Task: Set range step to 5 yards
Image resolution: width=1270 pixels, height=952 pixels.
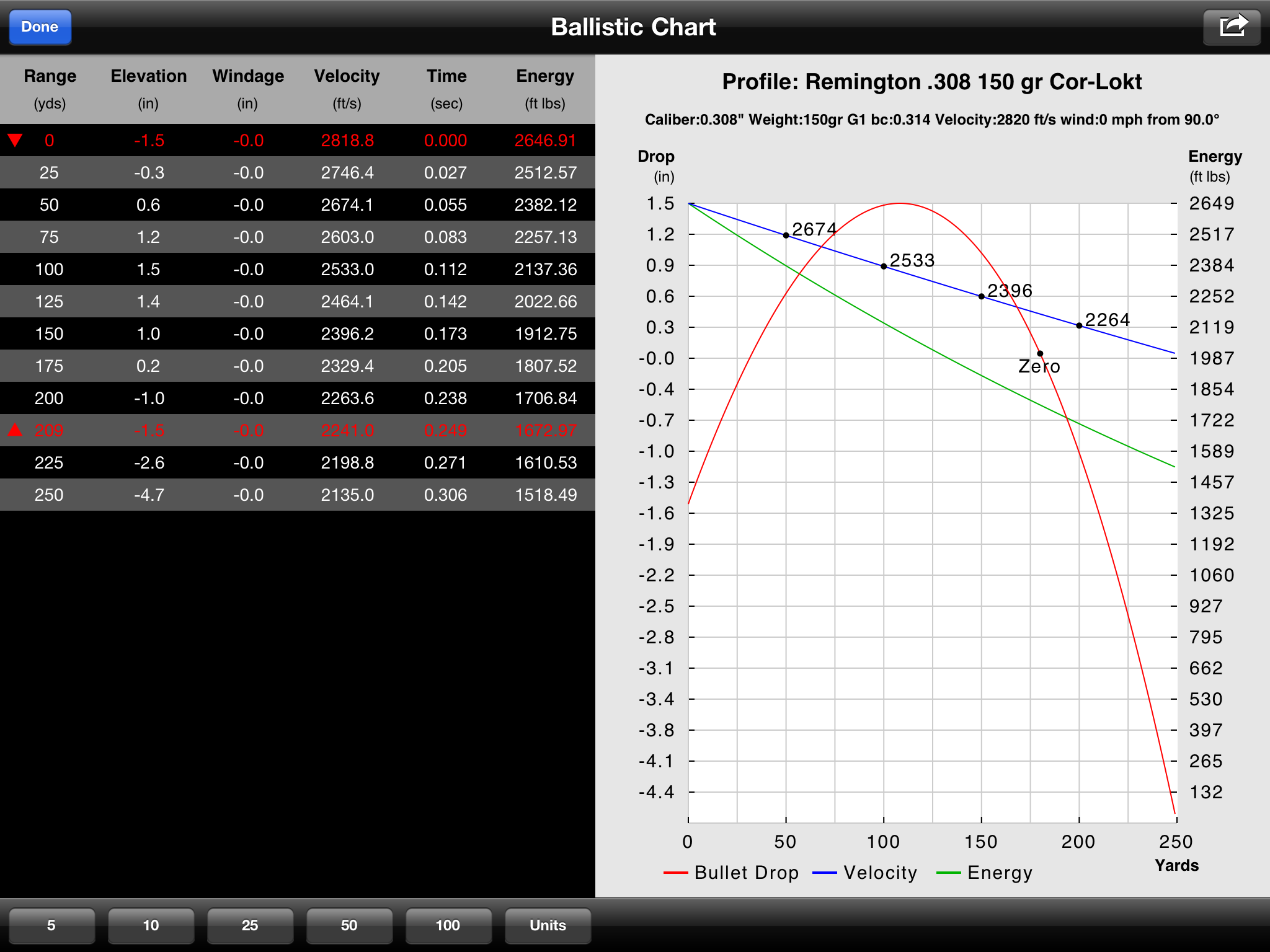Action: click(x=51, y=925)
